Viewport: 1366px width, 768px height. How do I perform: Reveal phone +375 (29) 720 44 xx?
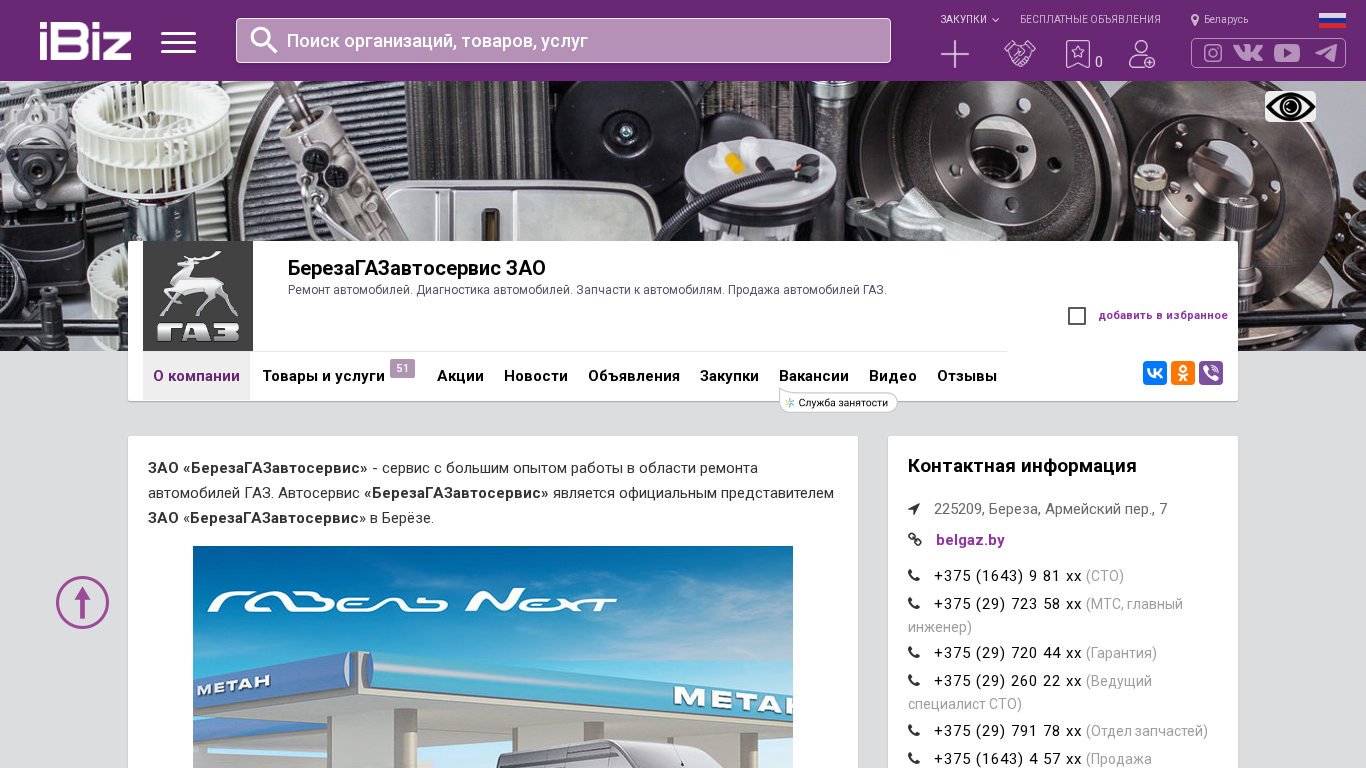[x=1008, y=653]
